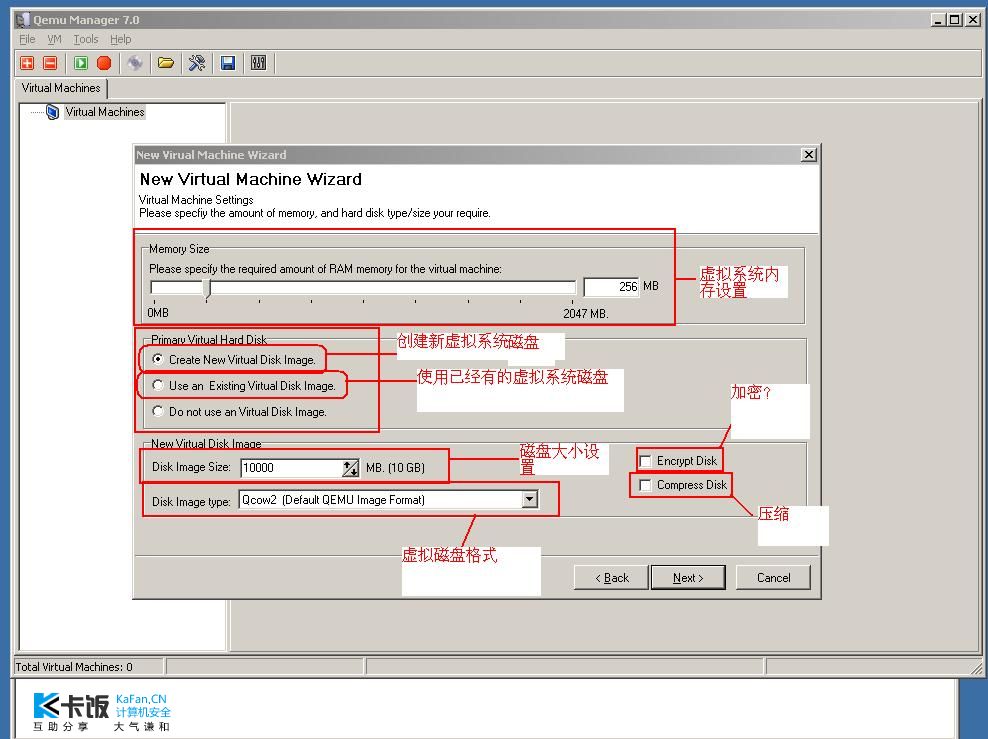Click the MB. (10 GB) size text
The height and width of the screenshot is (739, 988).
point(395,467)
